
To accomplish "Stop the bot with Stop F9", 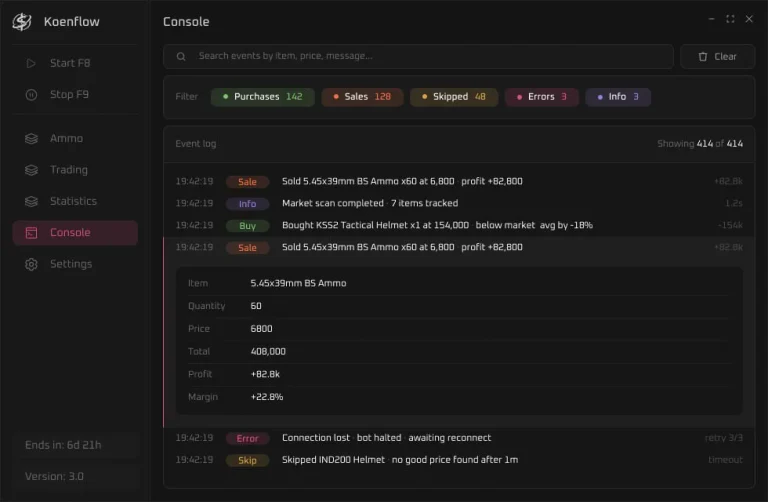I will 75,95.
